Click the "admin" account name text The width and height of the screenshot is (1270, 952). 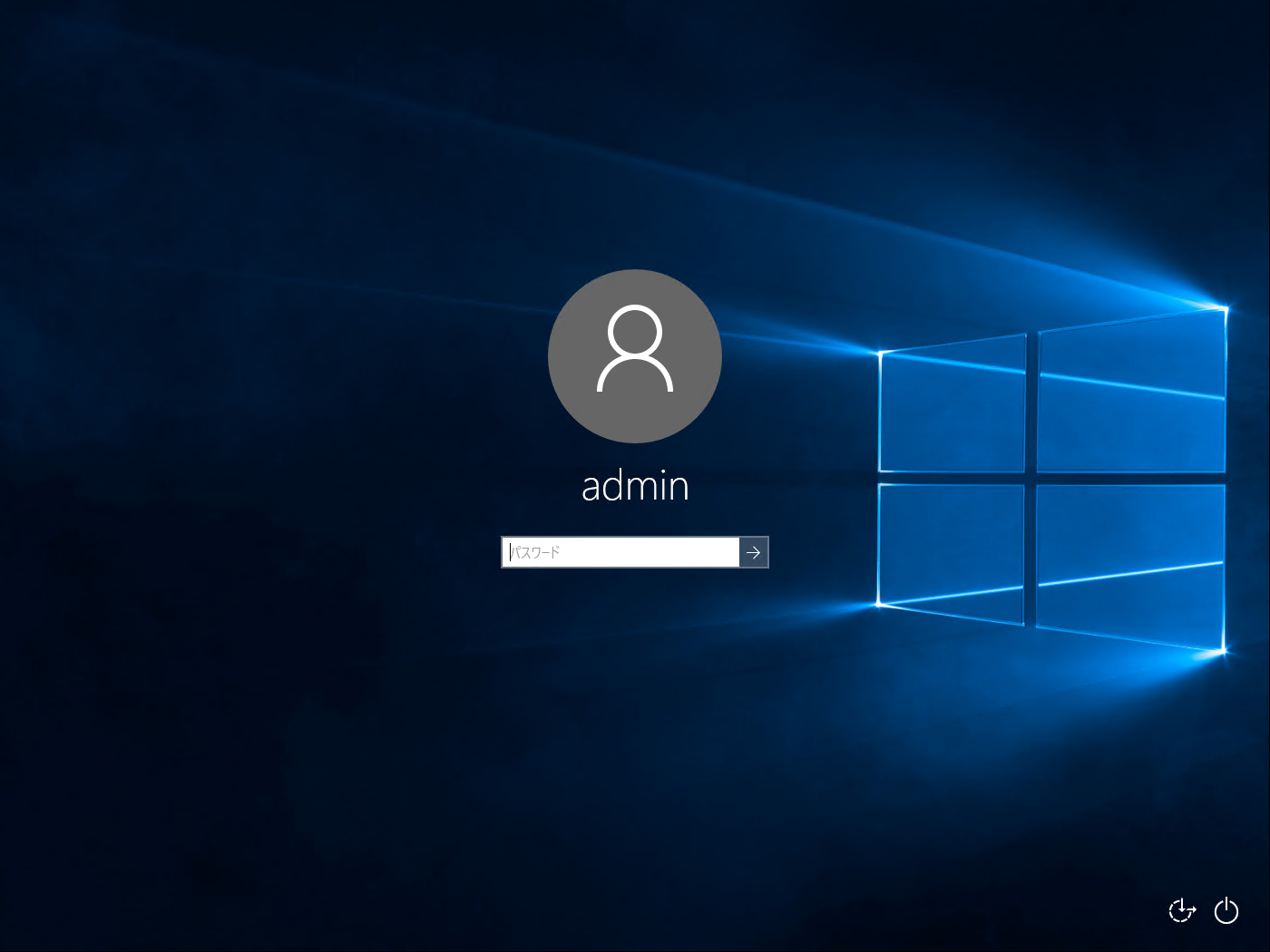tap(635, 486)
